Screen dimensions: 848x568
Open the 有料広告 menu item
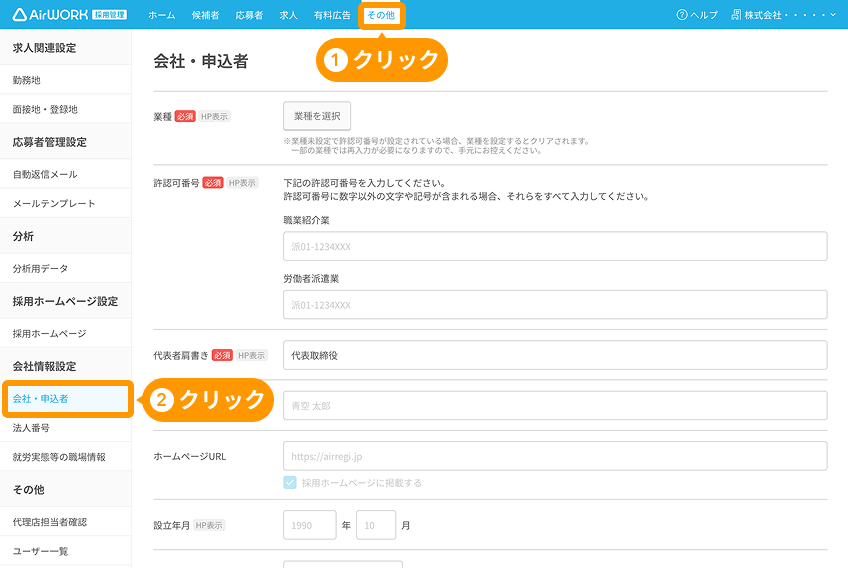click(x=332, y=15)
